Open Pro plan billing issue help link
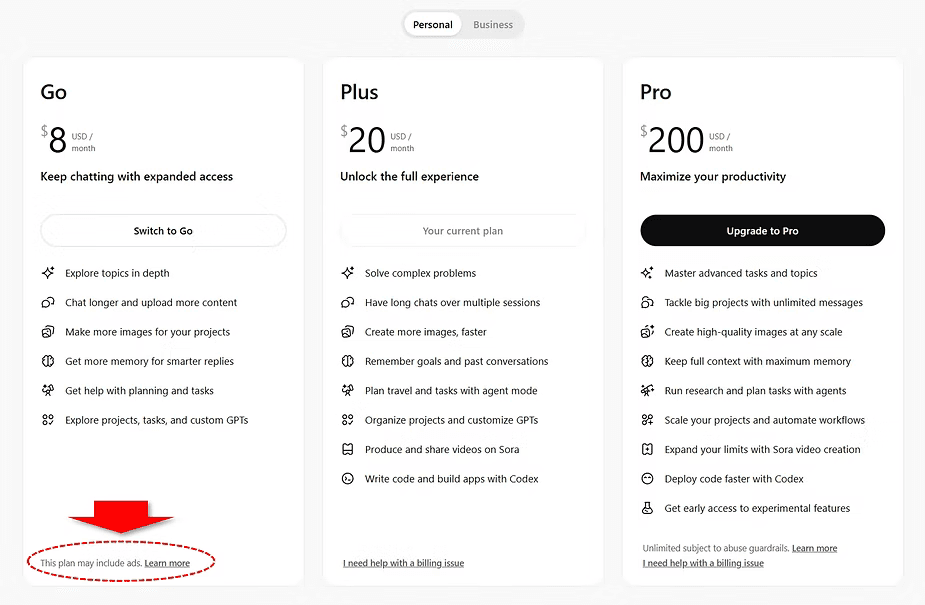Image resolution: width=925 pixels, height=605 pixels. coord(703,563)
